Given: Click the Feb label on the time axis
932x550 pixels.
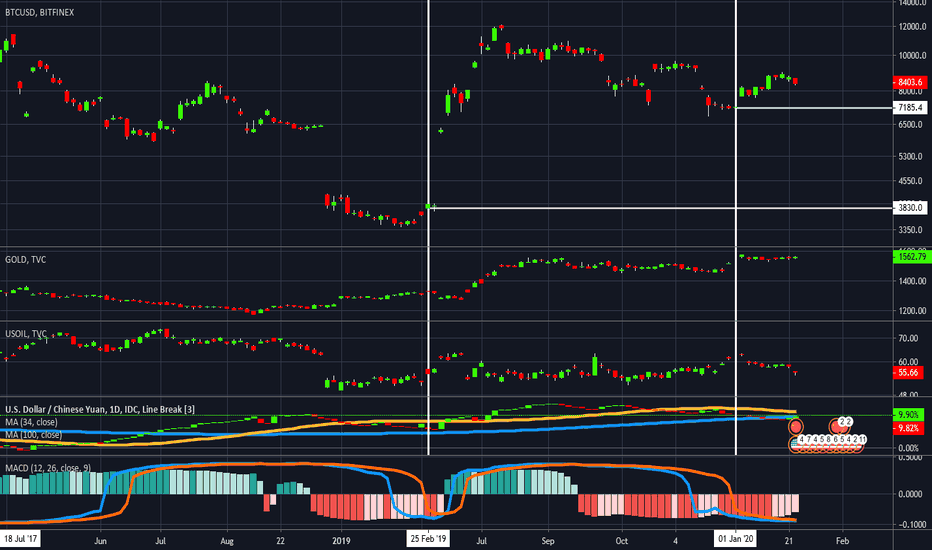Looking at the screenshot, I should (x=842, y=541).
